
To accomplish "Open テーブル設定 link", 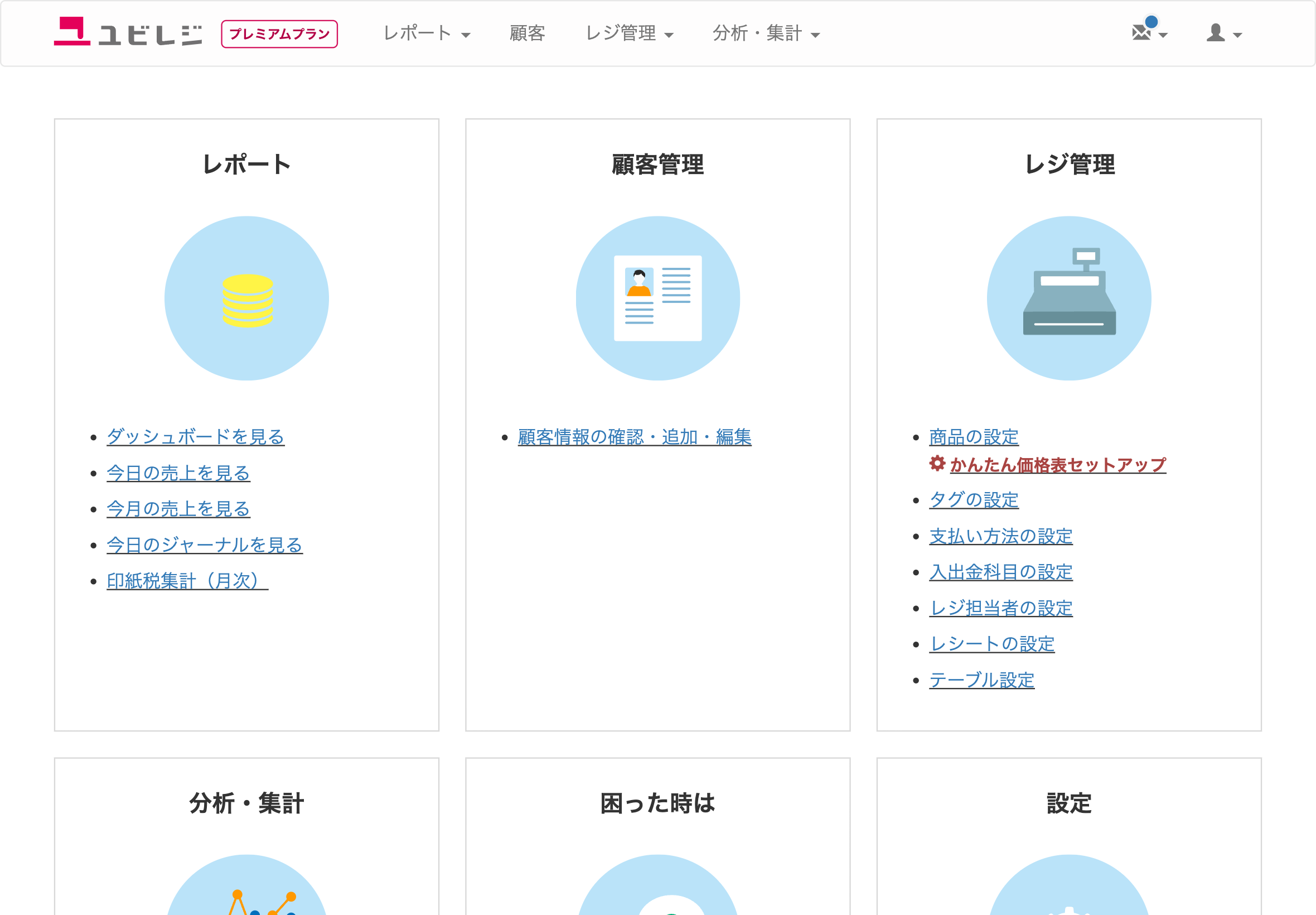I will [x=982, y=680].
